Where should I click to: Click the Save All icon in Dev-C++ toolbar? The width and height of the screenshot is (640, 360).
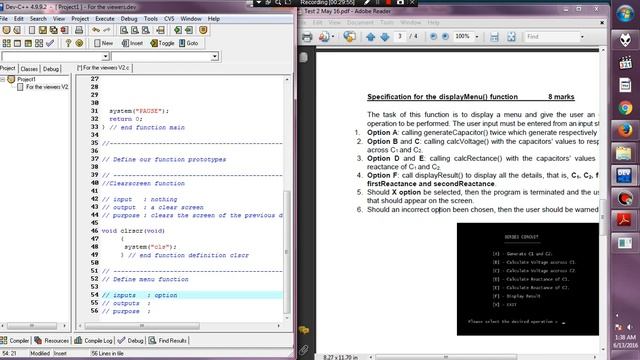coord(54,30)
